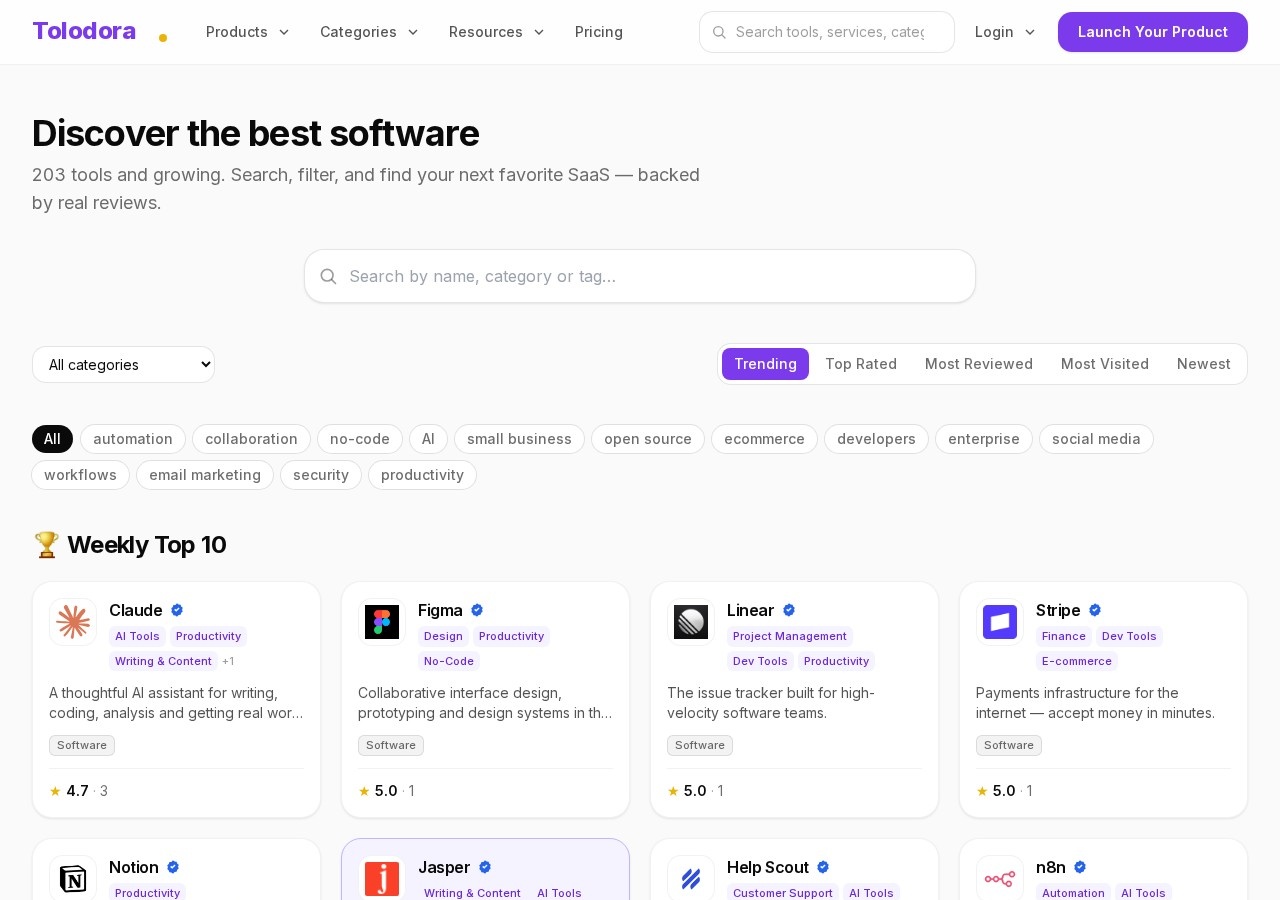Switch to the Most Visited tab
The height and width of the screenshot is (900, 1280).
tap(1105, 364)
